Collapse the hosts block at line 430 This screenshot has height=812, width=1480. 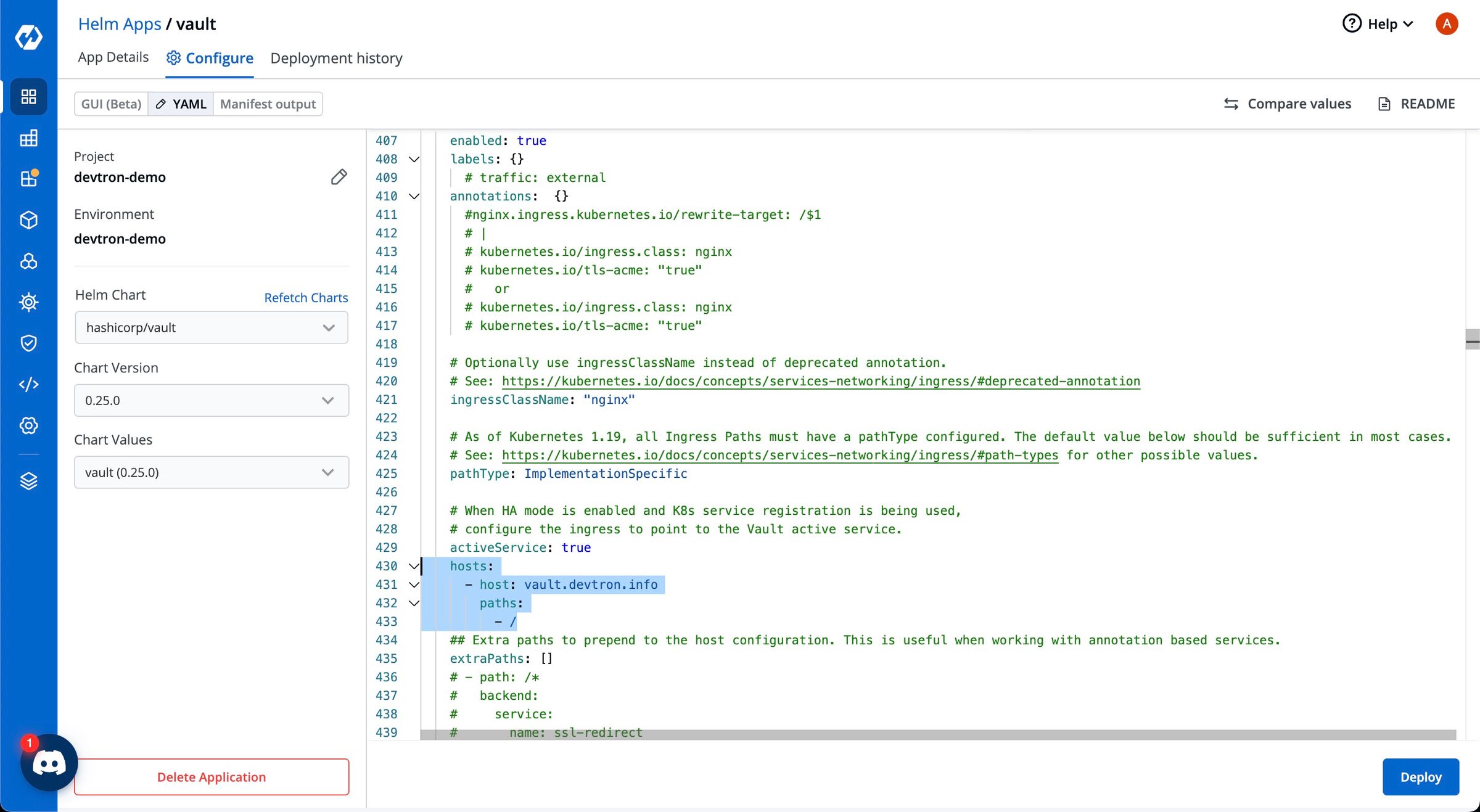pos(414,566)
